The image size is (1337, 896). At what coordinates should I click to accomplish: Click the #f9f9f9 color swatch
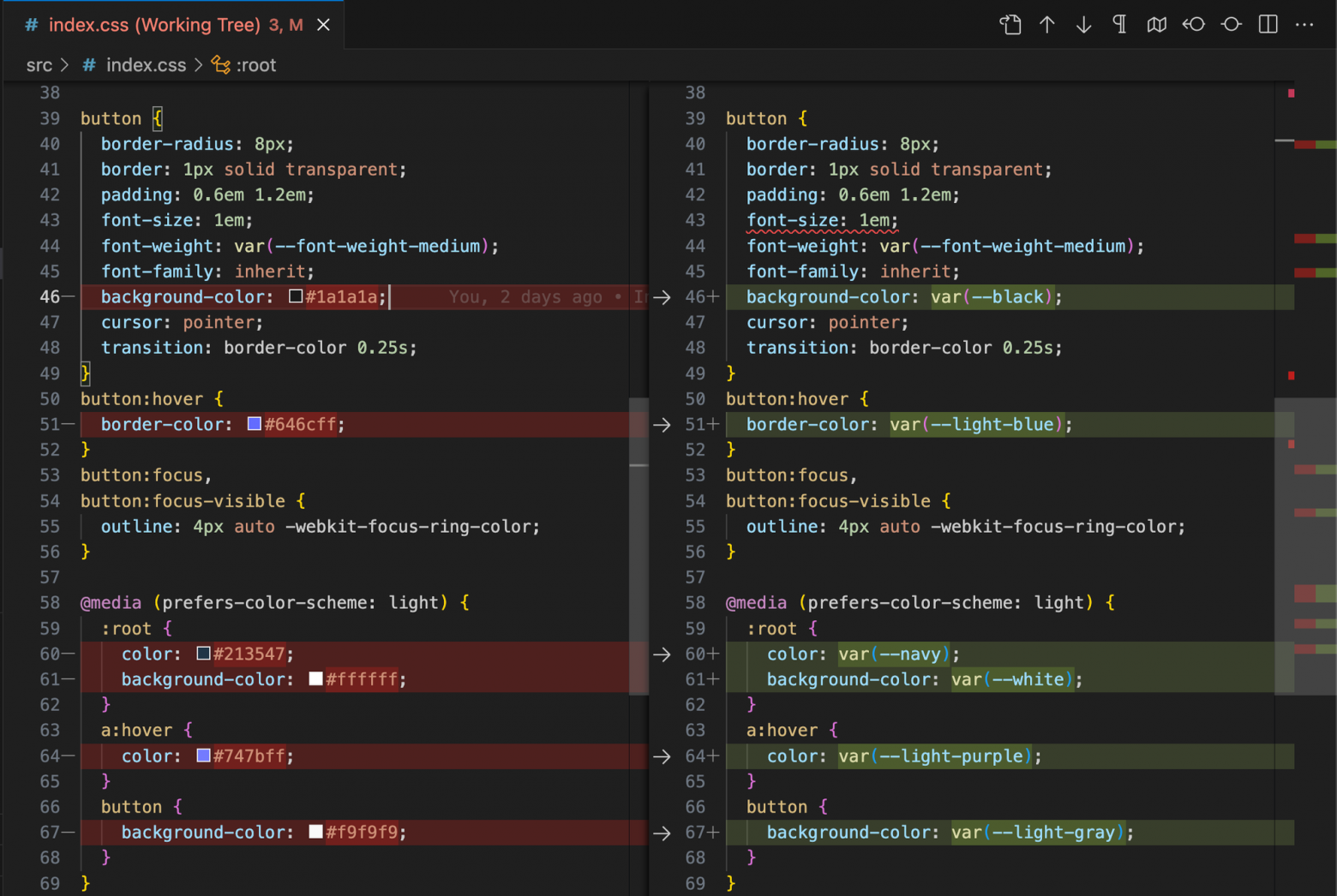pyautogui.click(x=315, y=832)
